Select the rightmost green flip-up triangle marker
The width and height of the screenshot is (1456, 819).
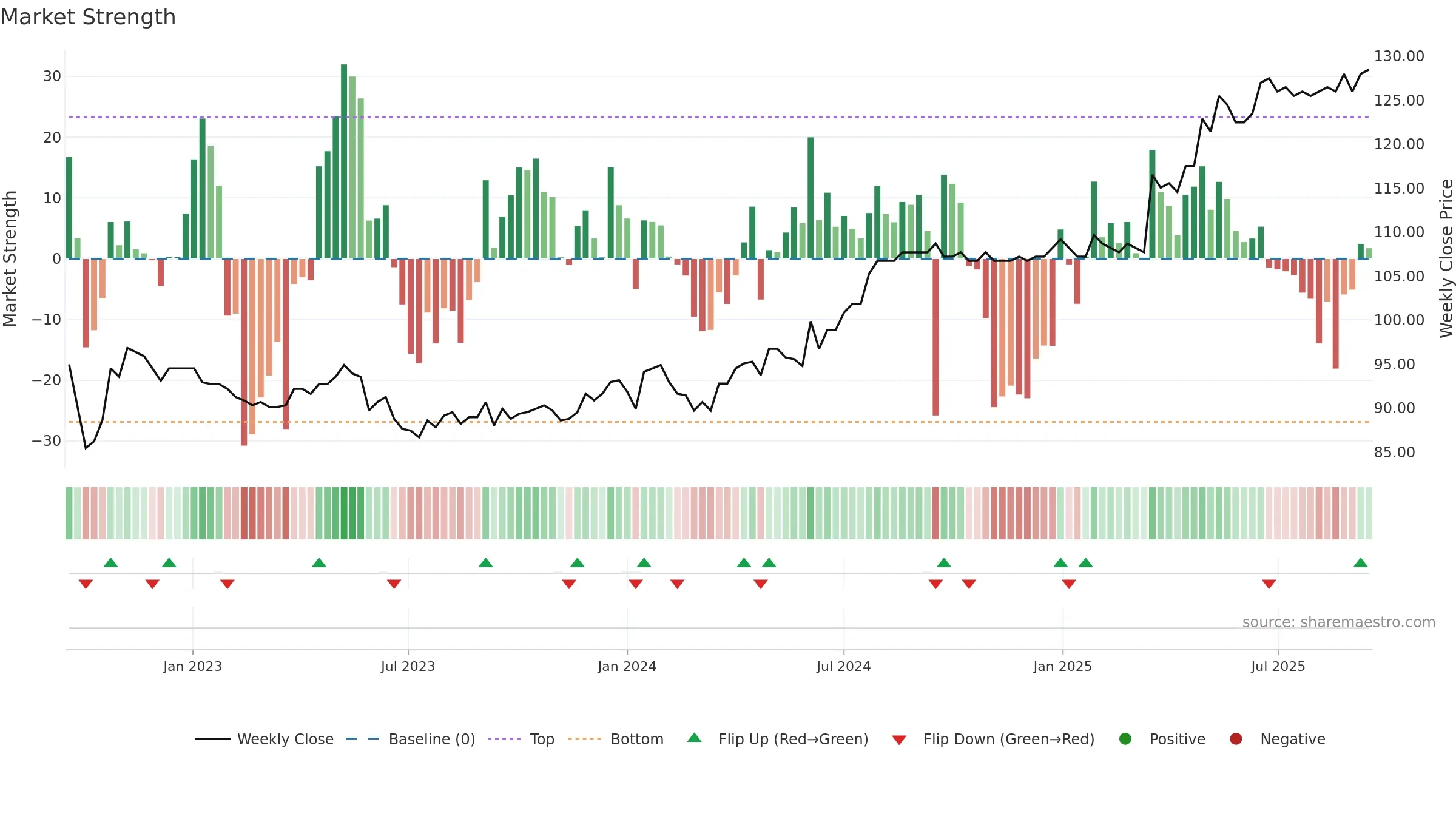[x=1360, y=562]
